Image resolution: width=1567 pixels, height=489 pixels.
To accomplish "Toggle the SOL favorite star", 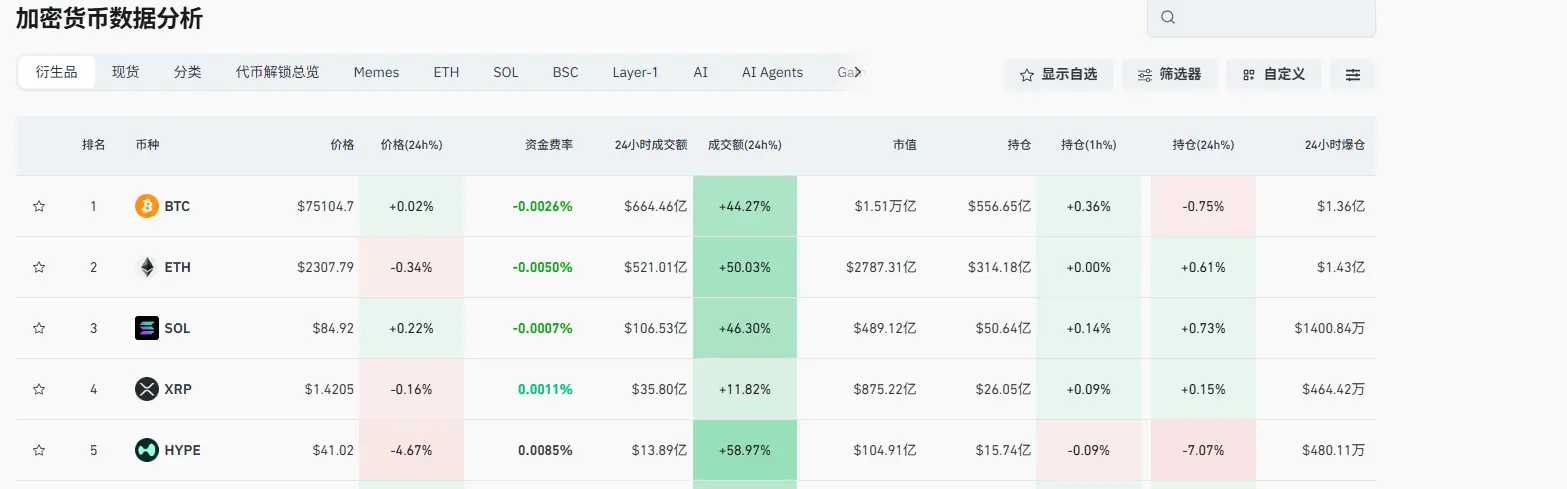I will [x=39, y=329].
